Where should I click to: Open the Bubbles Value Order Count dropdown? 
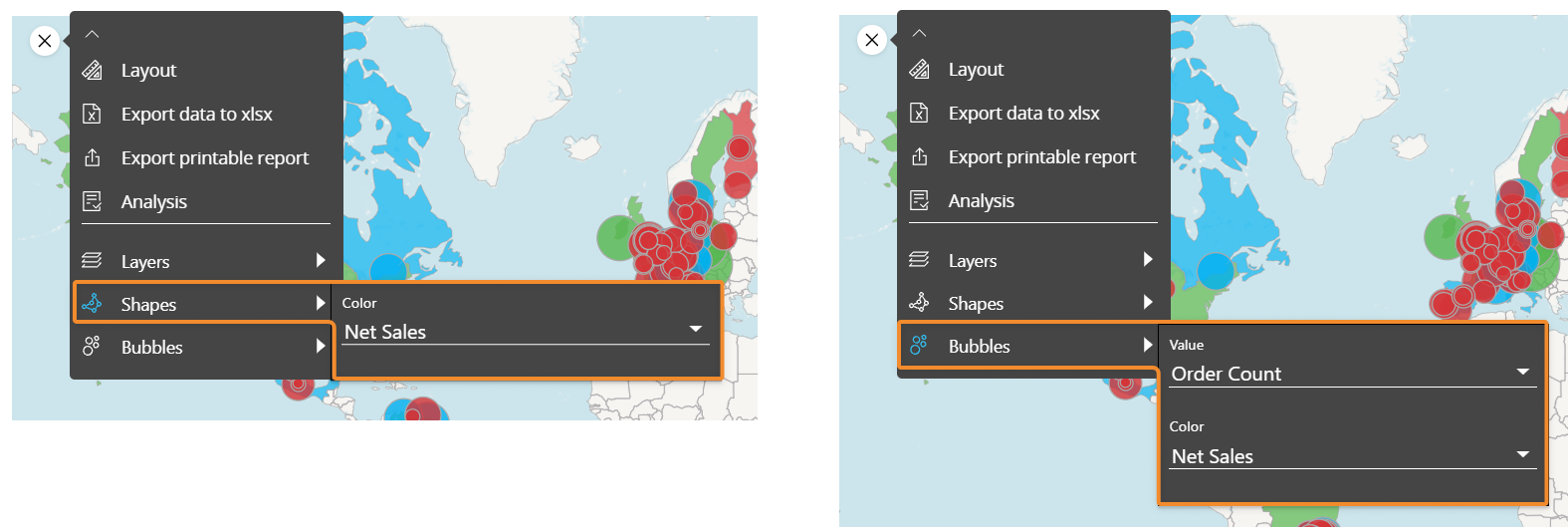(x=1352, y=374)
